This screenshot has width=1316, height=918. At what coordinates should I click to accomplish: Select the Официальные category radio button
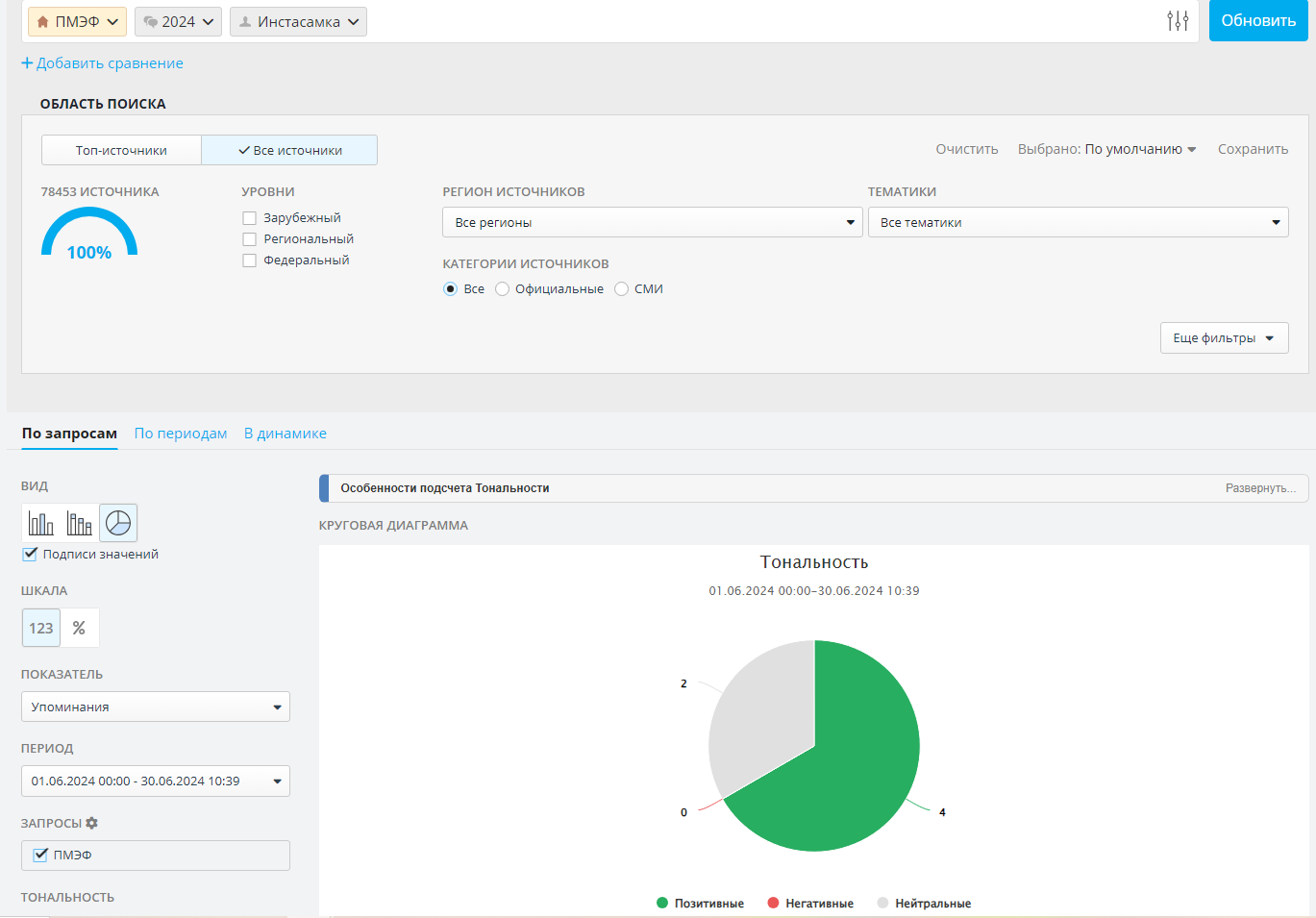point(502,288)
